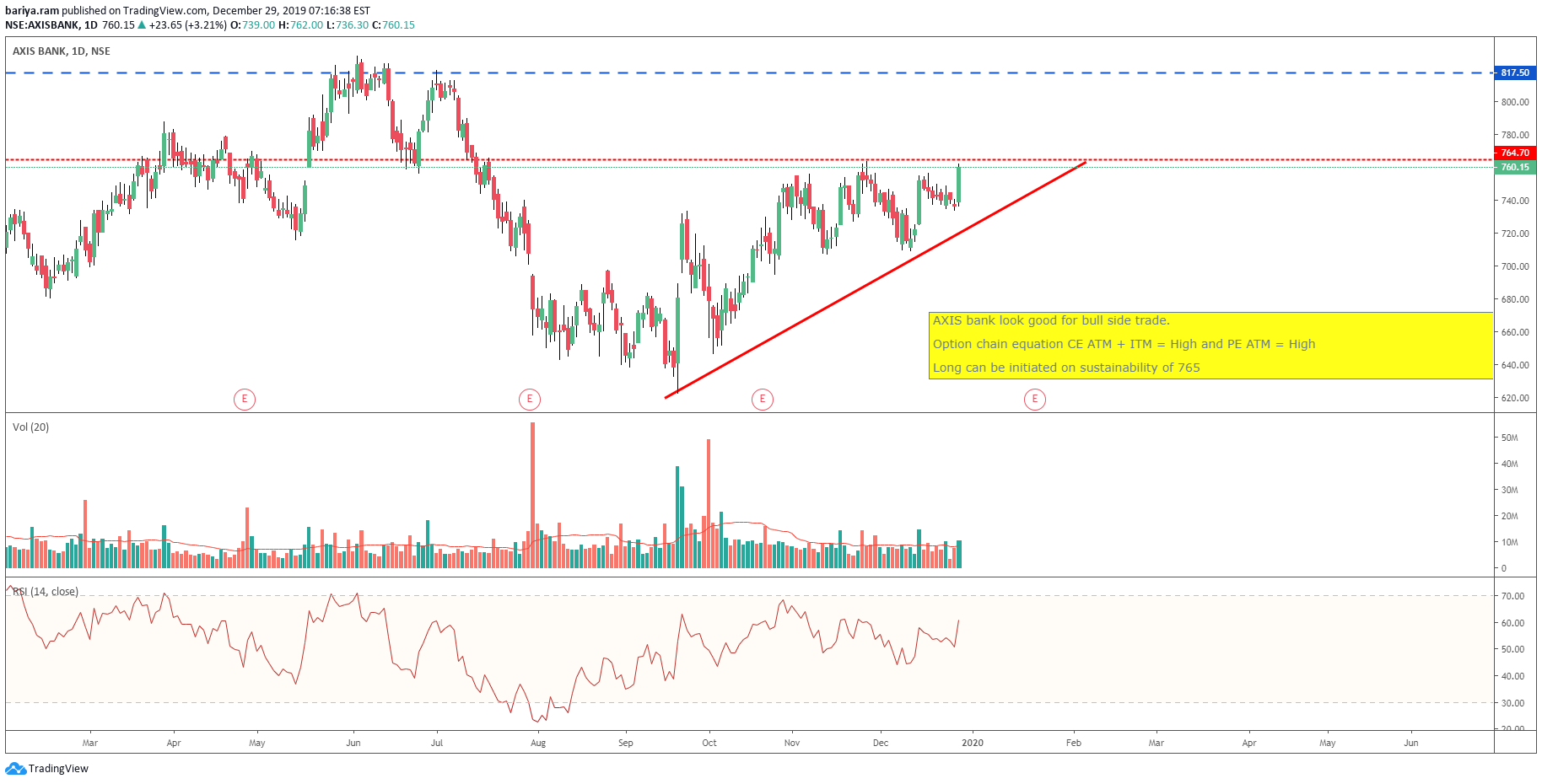This screenshot has width=1542, height=784.
Task: Click the last green candle near 760
Action: click(x=959, y=185)
